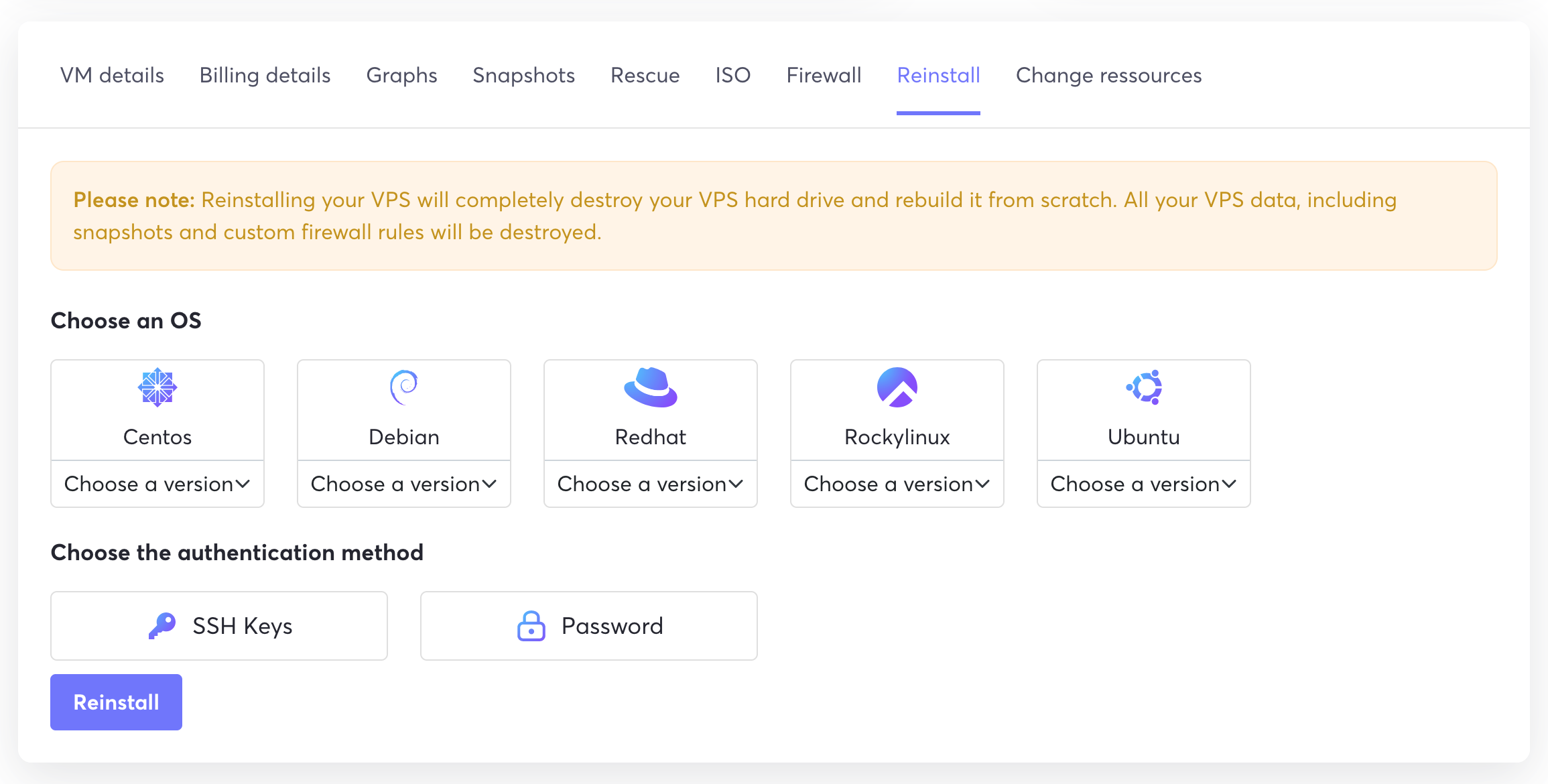This screenshot has width=1548, height=784.
Task: Choose SSH Keys authentication method
Action: click(219, 626)
